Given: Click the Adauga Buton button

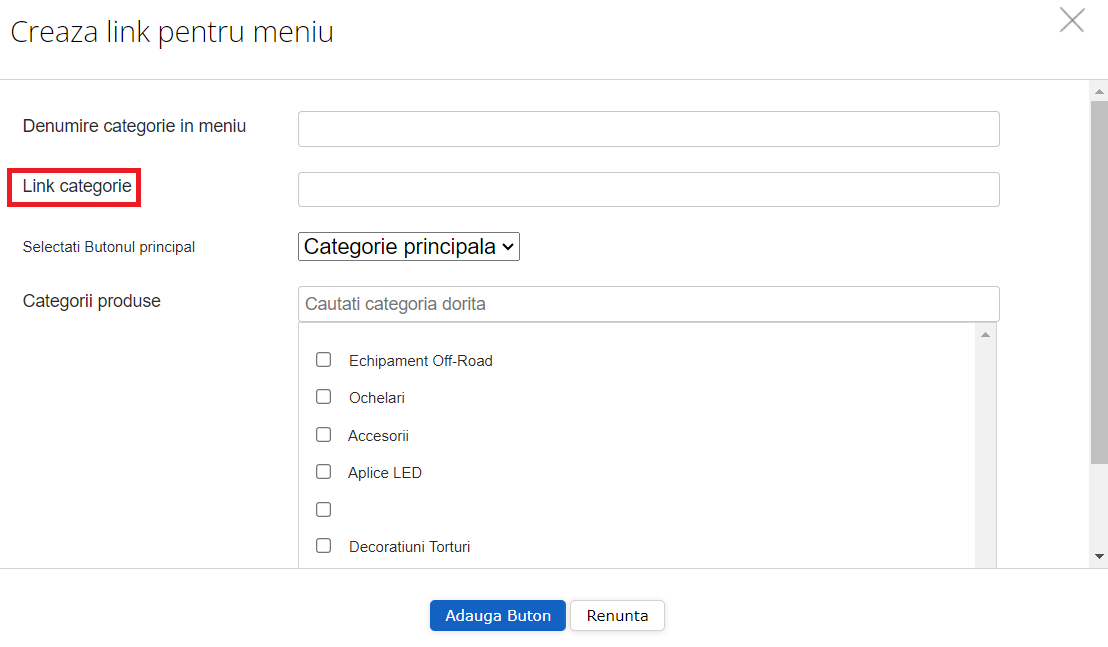Looking at the screenshot, I should [x=497, y=615].
